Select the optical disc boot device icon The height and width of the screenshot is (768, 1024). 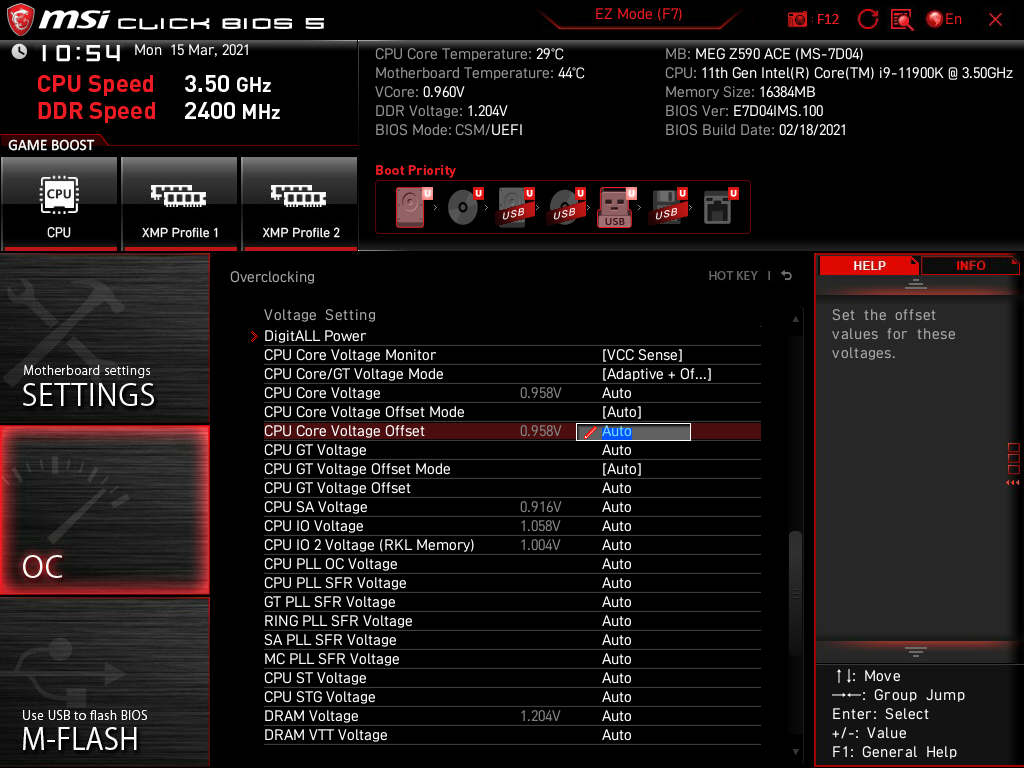(x=464, y=207)
